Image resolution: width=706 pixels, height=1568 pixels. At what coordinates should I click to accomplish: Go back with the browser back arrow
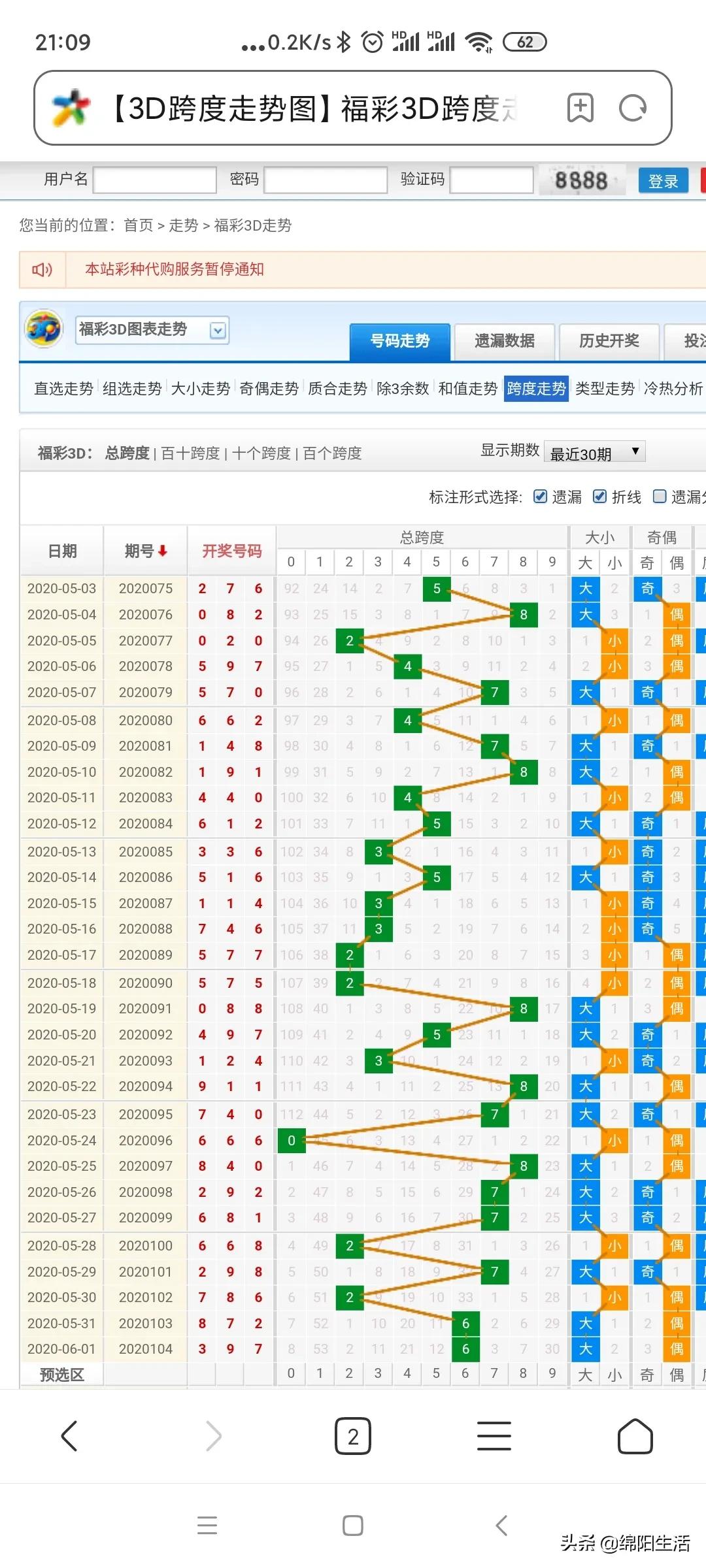pyautogui.click(x=69, y=1436)
